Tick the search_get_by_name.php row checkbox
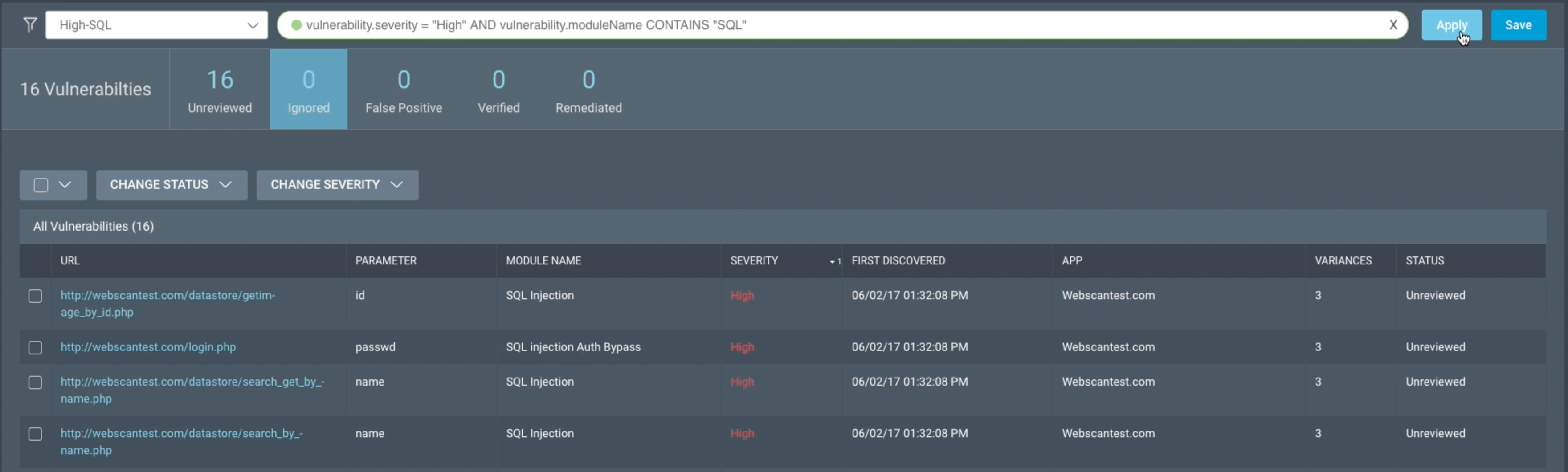Viewport: 1568px width, 472px height. click(35, 382)
